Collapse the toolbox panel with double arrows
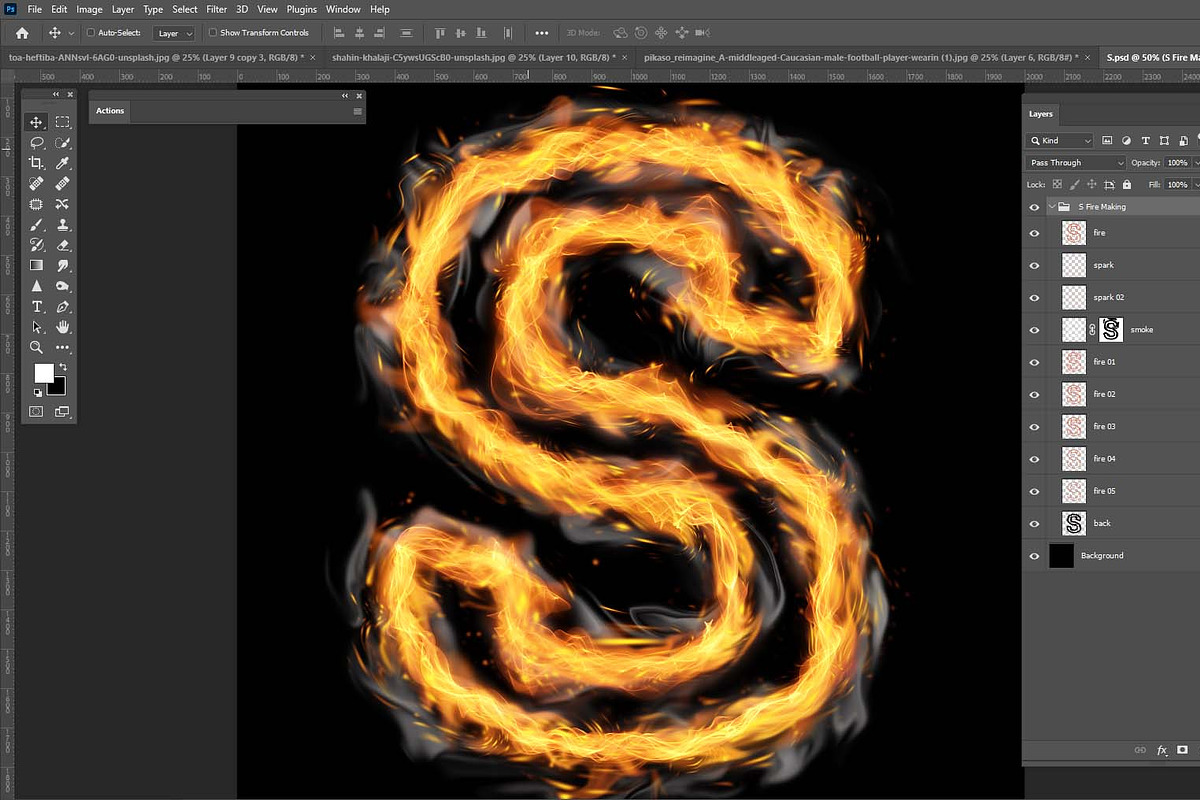 (x=56, y=94)
